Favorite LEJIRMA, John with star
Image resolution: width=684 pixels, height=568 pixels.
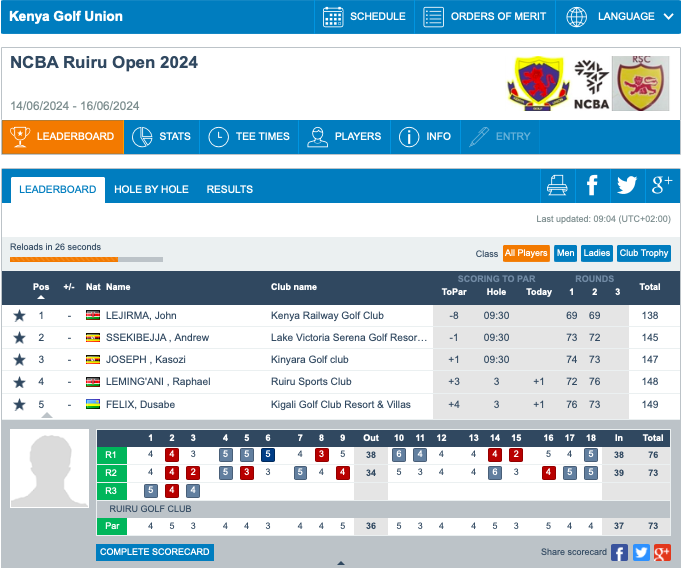pos(19,315)
